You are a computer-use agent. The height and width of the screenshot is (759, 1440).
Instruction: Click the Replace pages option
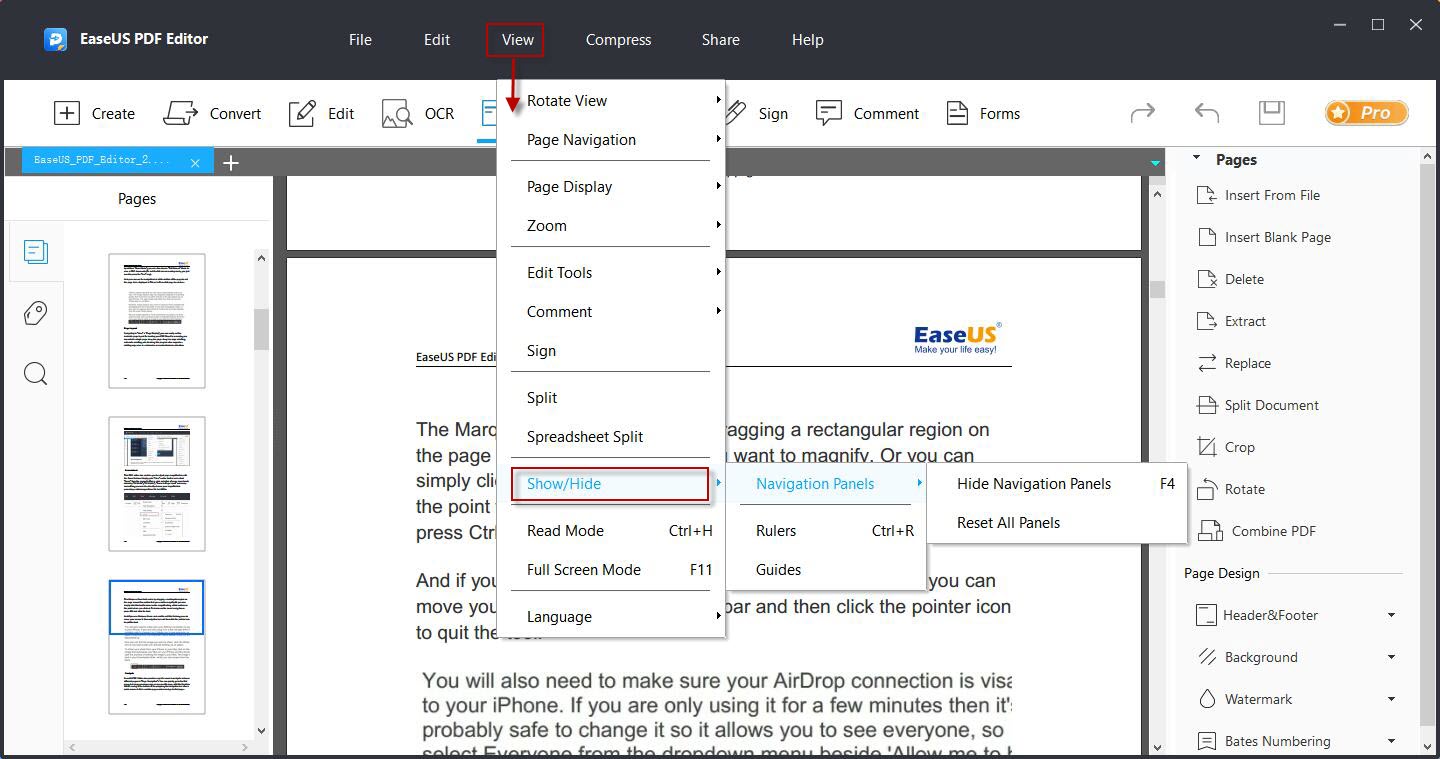tap(1234, 363)
